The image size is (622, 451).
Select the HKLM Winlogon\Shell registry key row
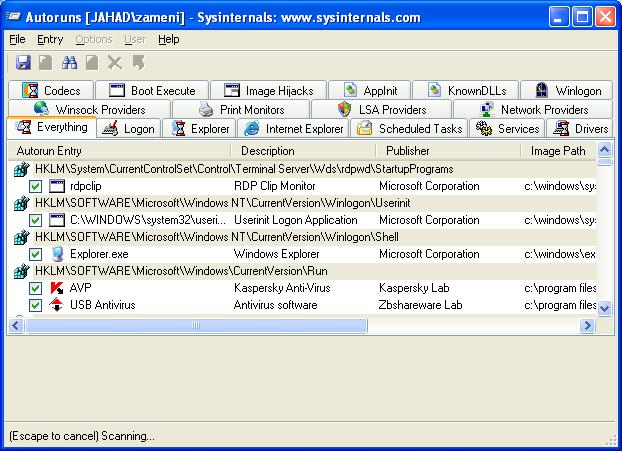(302, 237)
